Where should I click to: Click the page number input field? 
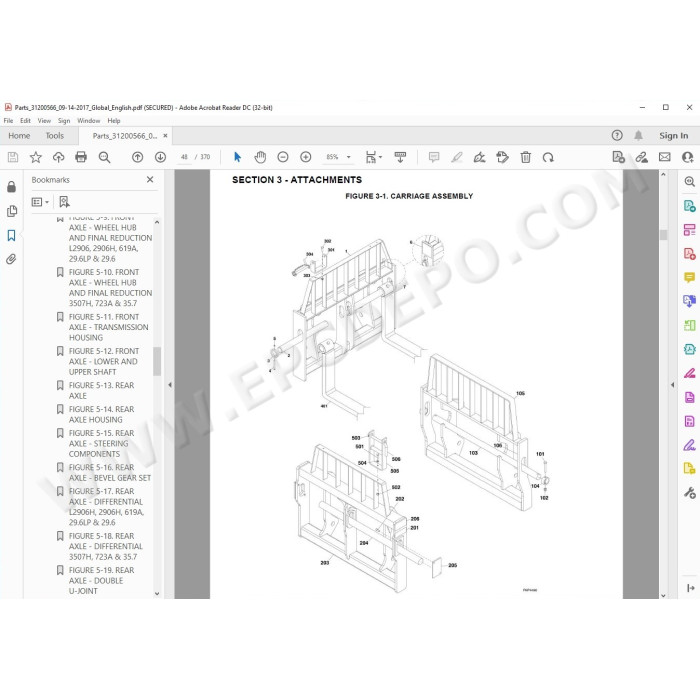(184, 157)
